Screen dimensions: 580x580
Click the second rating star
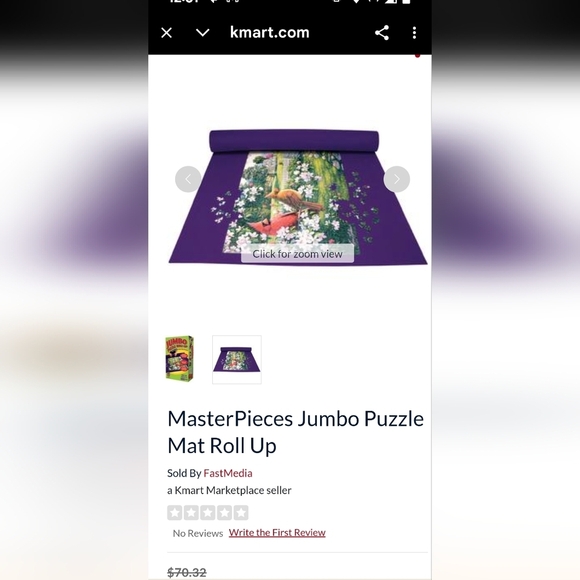pos(191,513)
